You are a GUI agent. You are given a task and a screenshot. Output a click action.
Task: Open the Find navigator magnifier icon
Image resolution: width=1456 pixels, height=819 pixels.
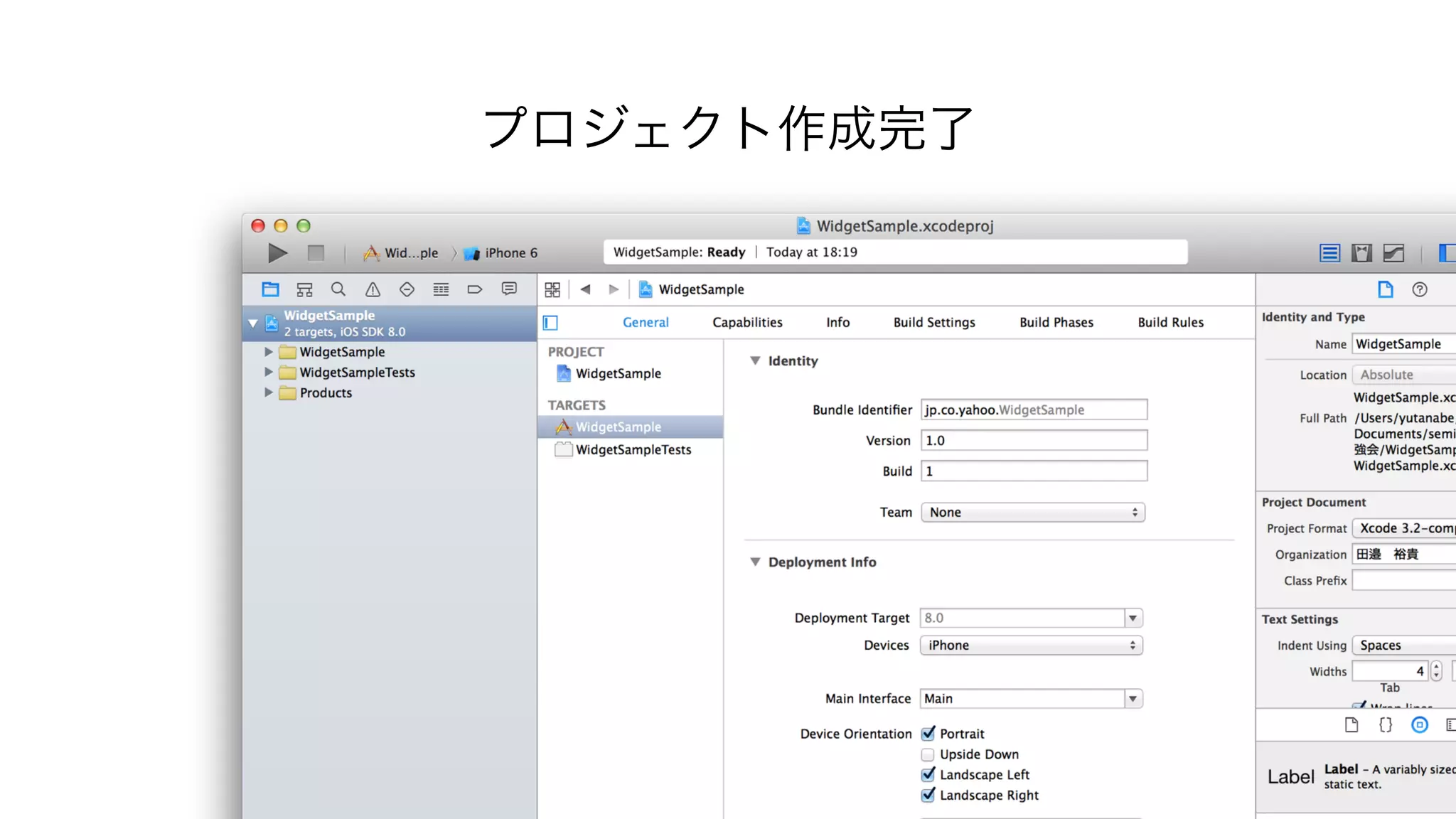(338, 289)
